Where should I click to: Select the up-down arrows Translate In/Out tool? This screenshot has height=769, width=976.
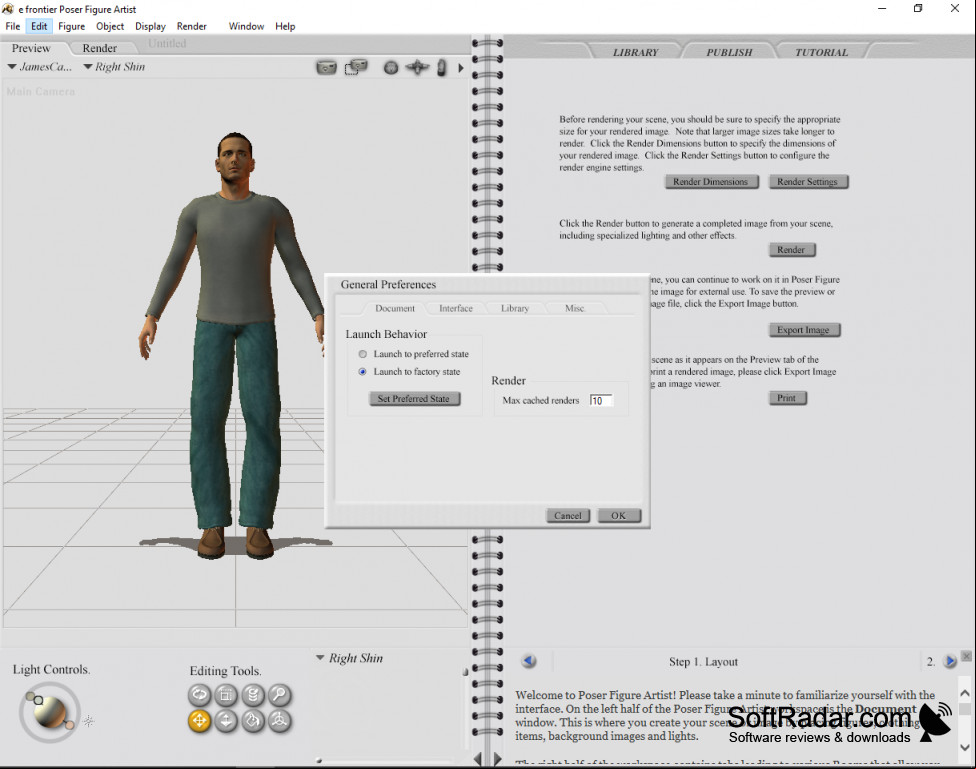226,721
